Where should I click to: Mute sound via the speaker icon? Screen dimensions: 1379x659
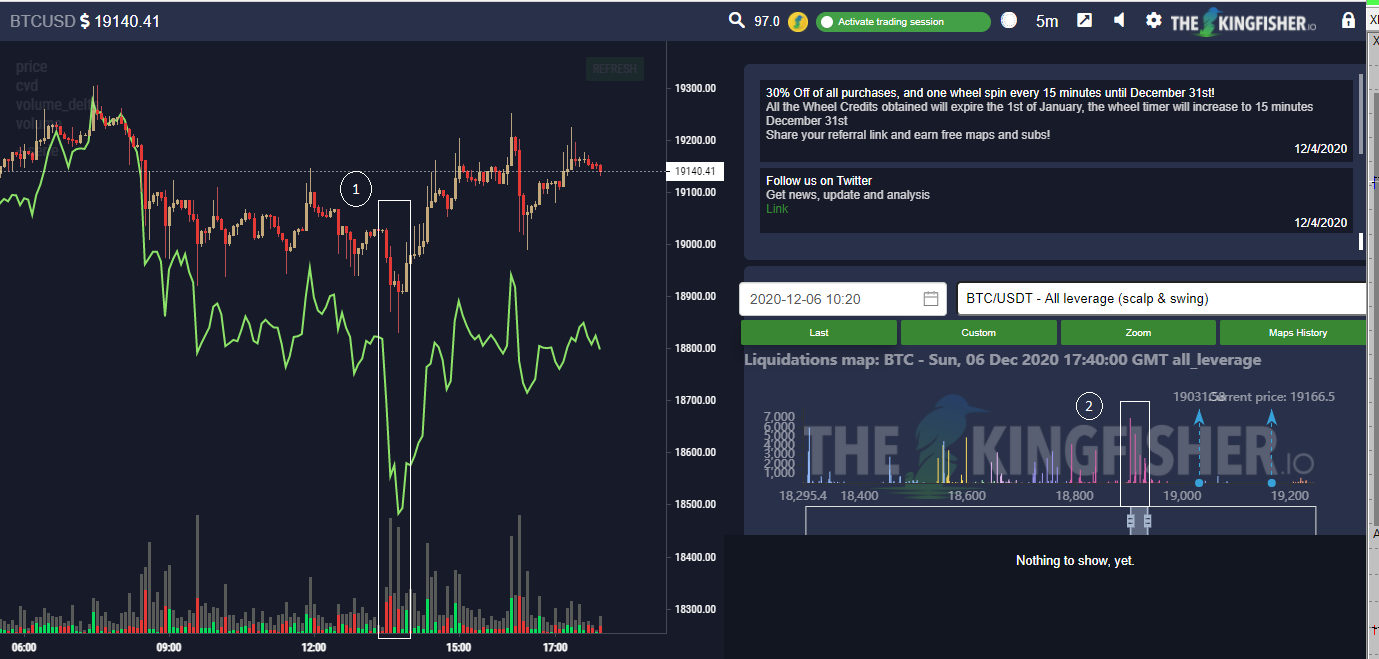pos(1118,19)
